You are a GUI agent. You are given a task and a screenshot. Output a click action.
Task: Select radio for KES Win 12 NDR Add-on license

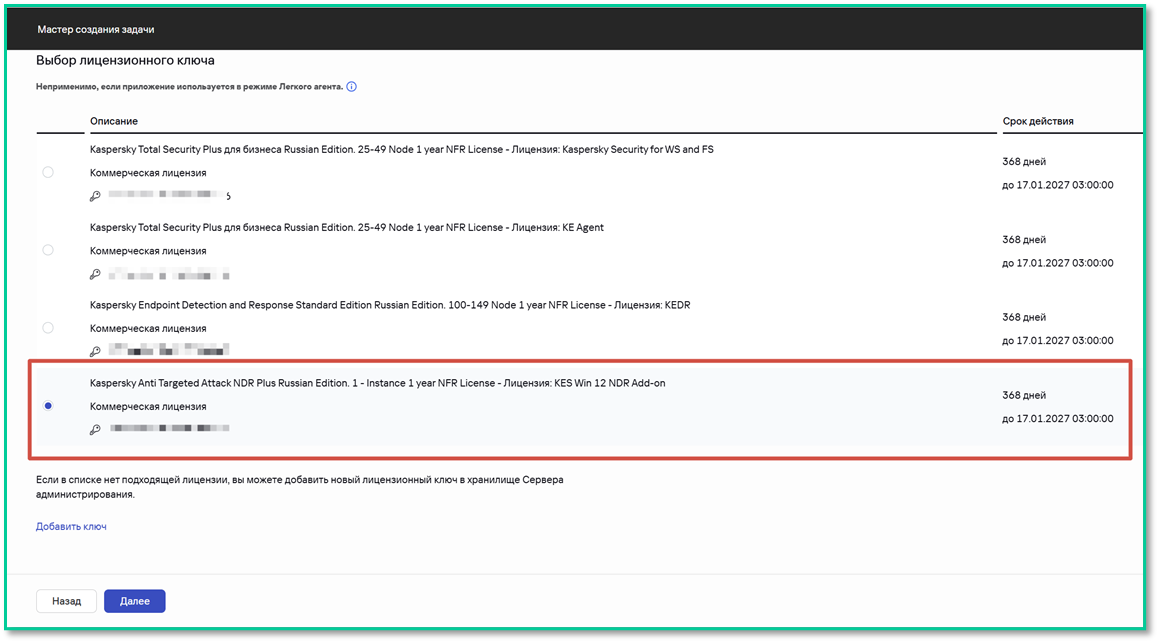point(48,406)
